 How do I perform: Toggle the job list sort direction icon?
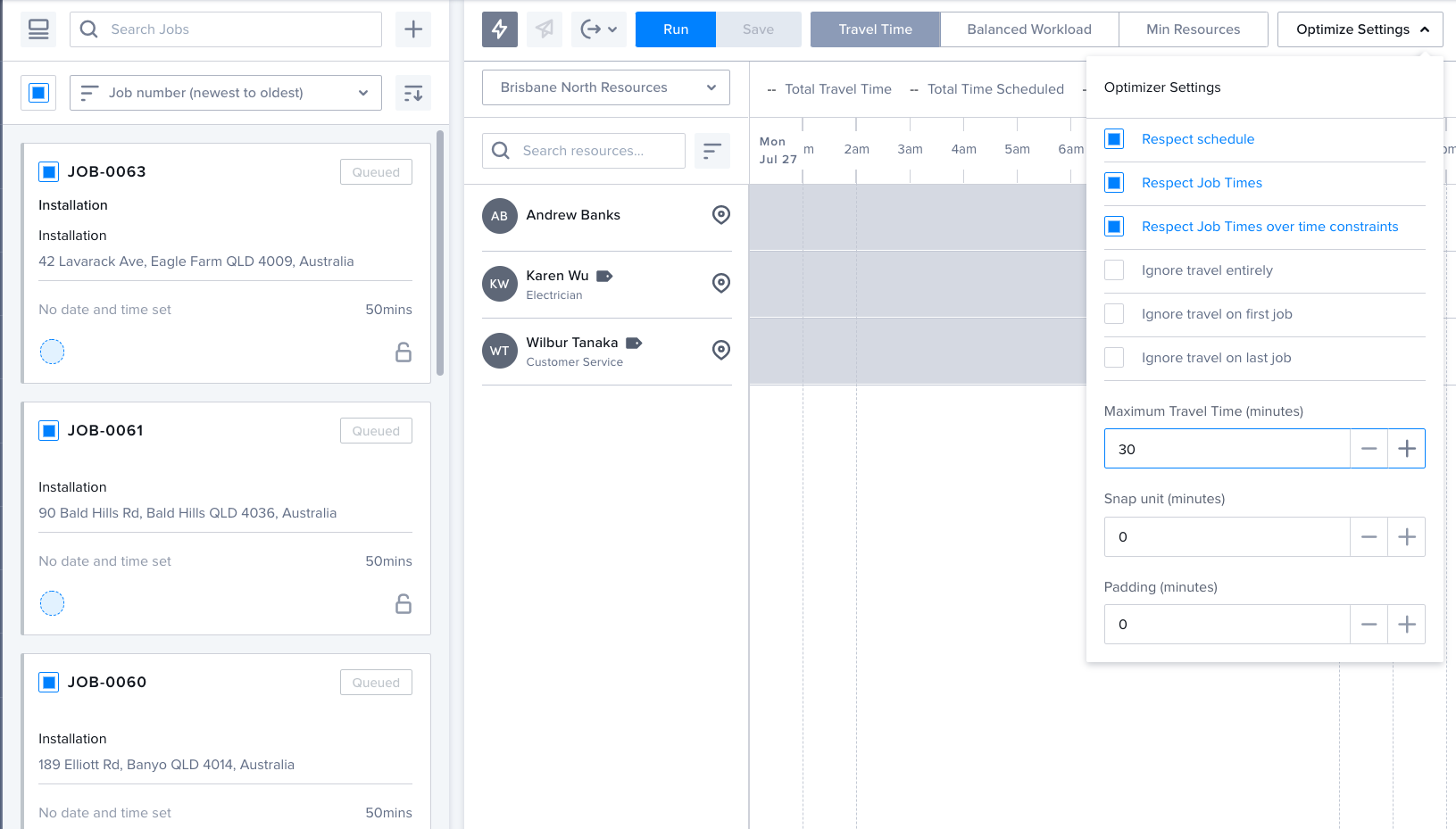coord(413,93)
